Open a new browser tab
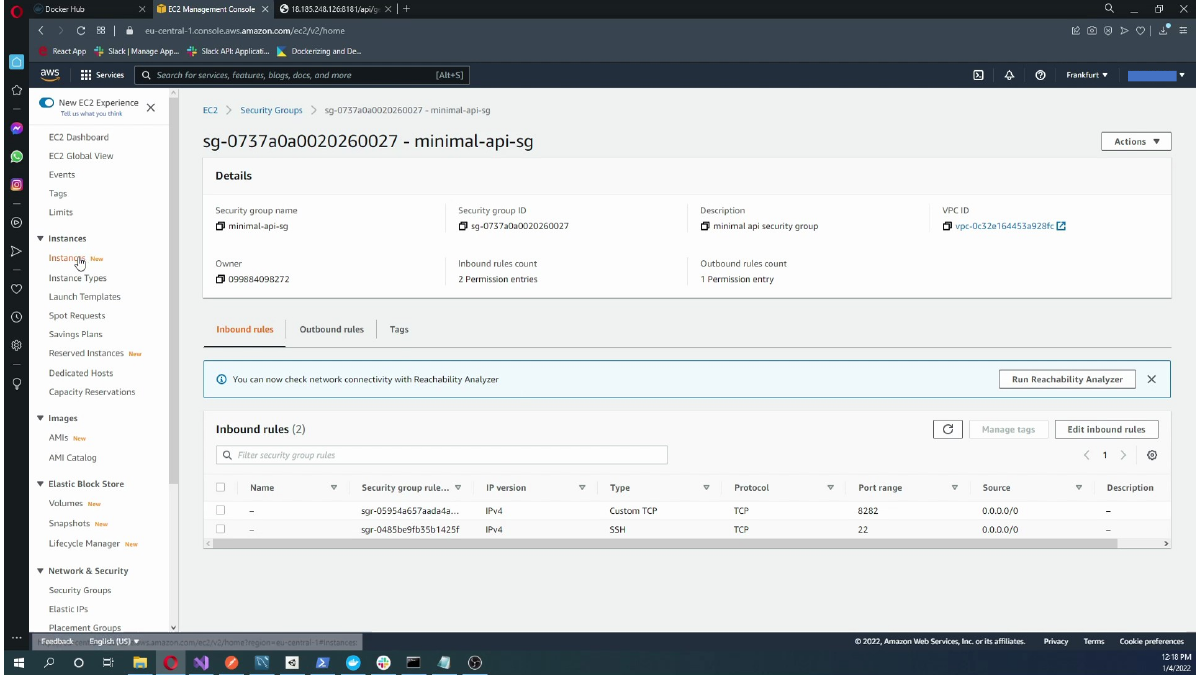 (406, 8)
